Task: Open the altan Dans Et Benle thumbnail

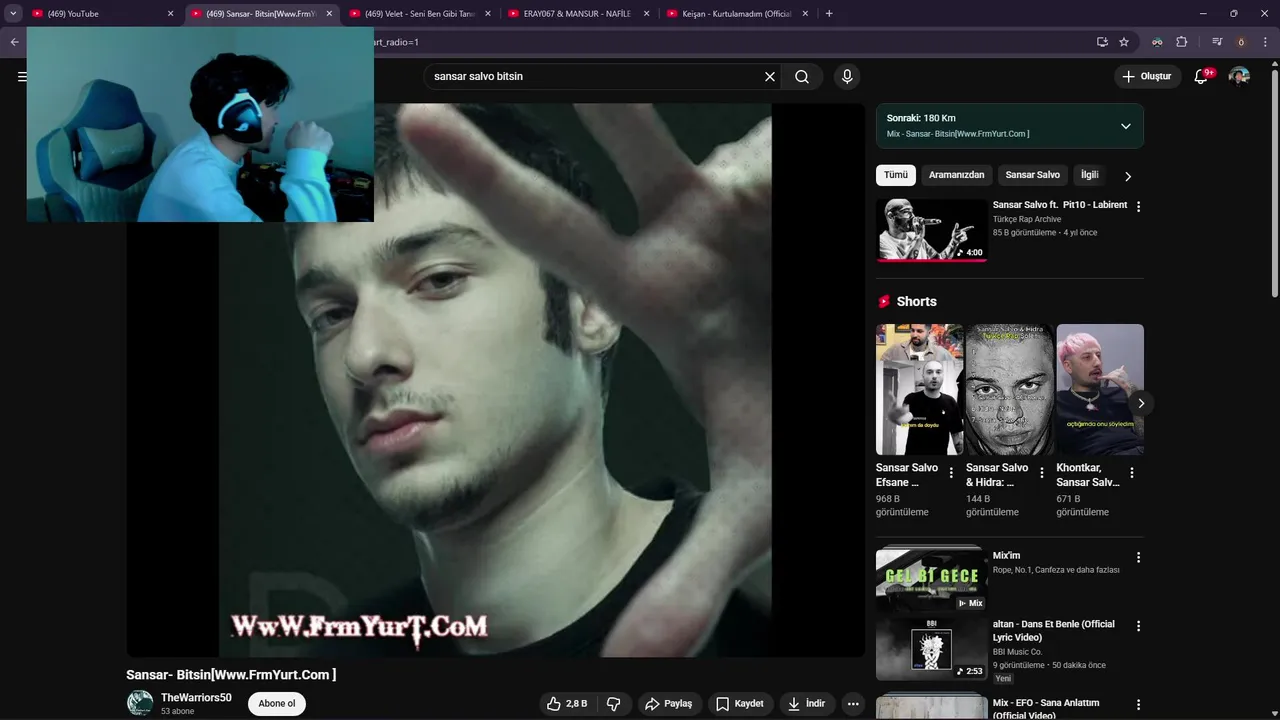Action: tap(931, 649)
